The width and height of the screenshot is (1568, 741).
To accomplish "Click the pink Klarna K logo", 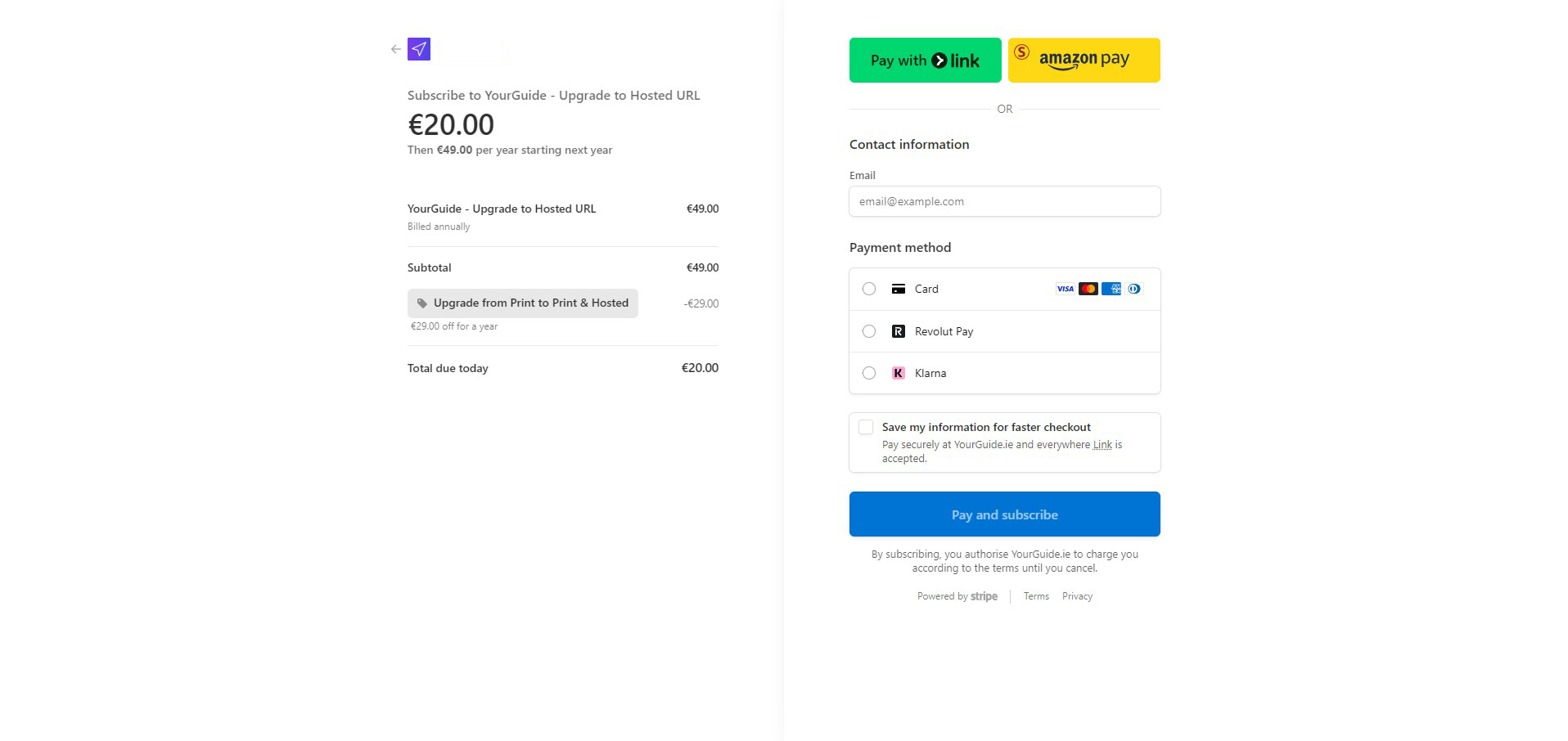I will click(898, 373).
